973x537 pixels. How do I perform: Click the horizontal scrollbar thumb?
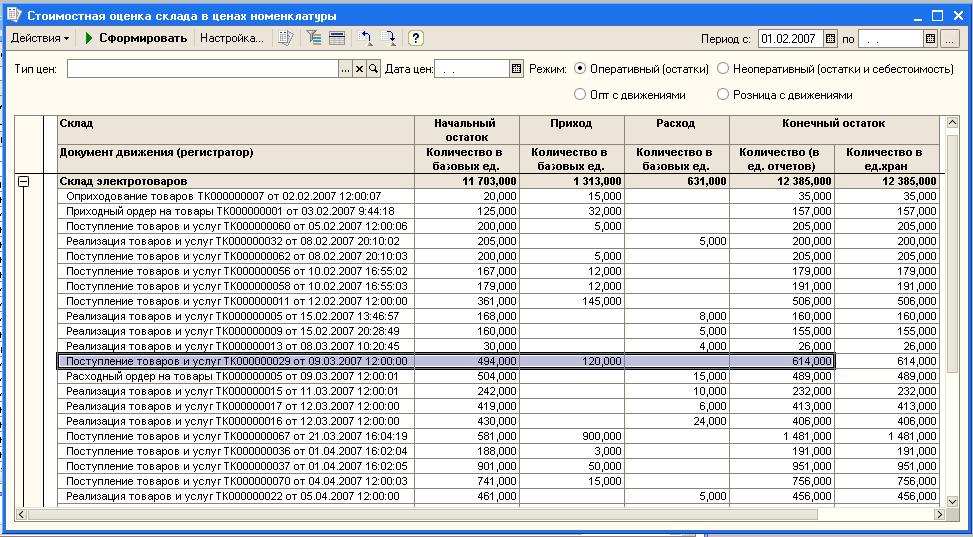pos(423,515)
